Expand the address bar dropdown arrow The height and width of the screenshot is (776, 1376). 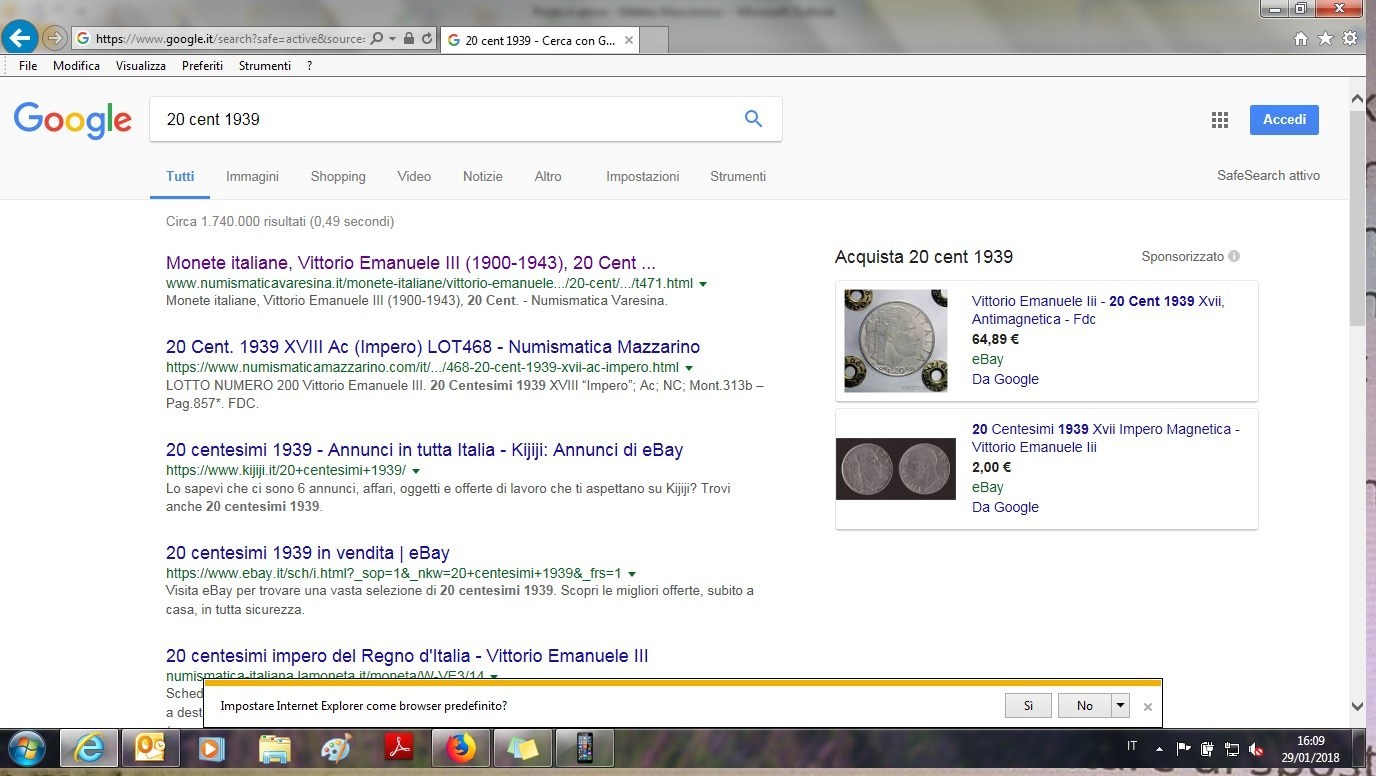[393, 39]
